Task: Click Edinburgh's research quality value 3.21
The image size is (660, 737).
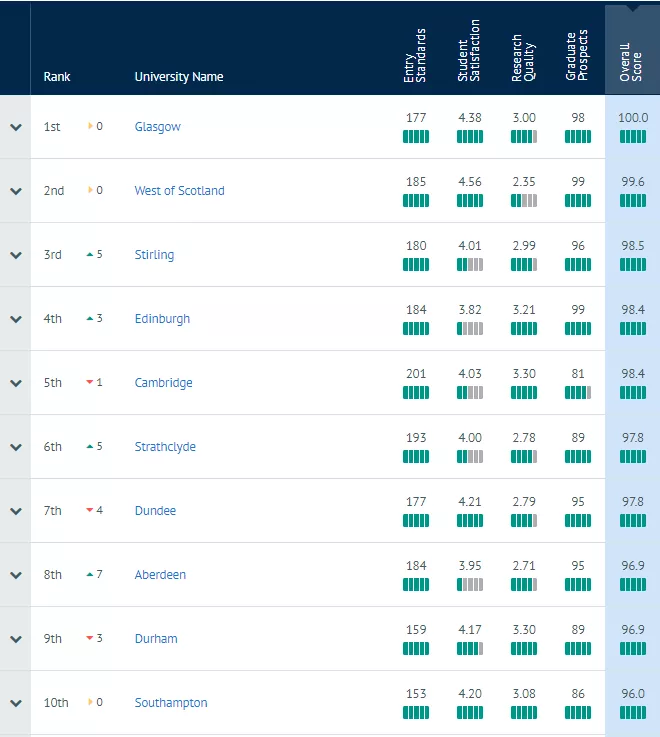Action: pyautogui.click(x=524, y=310)
